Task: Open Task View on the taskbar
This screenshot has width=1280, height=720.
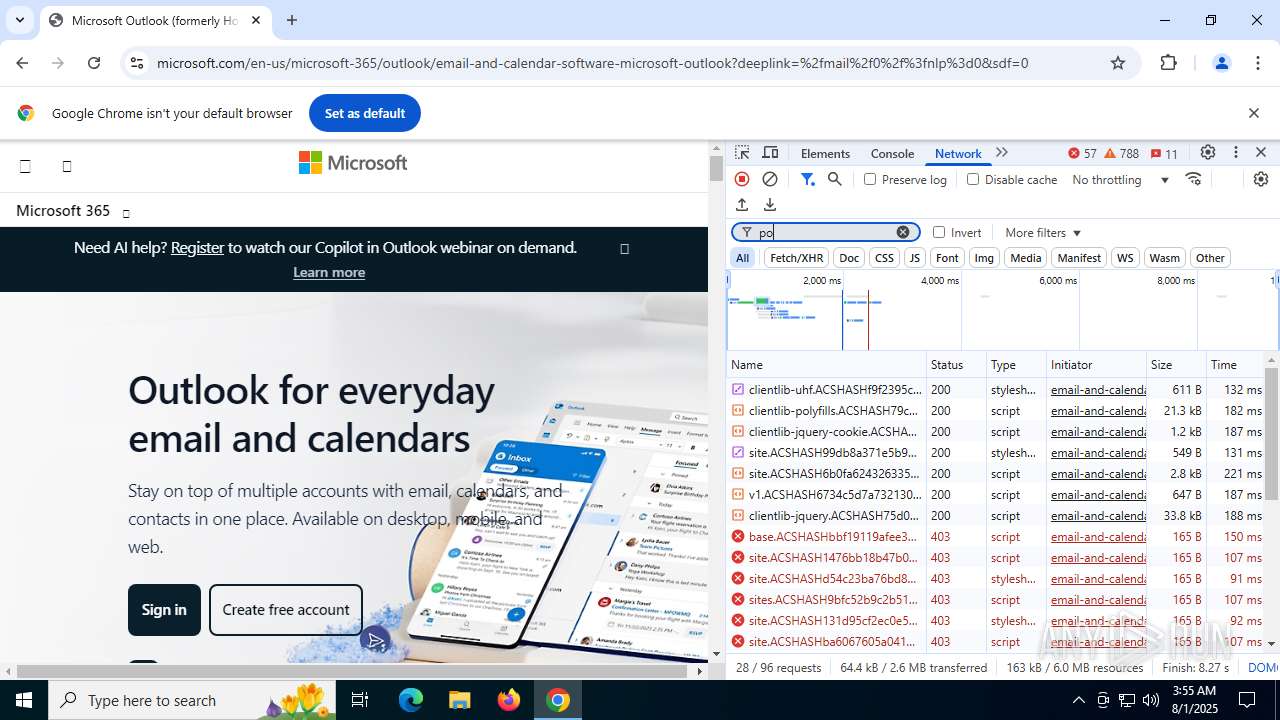Action: point(360,700)
